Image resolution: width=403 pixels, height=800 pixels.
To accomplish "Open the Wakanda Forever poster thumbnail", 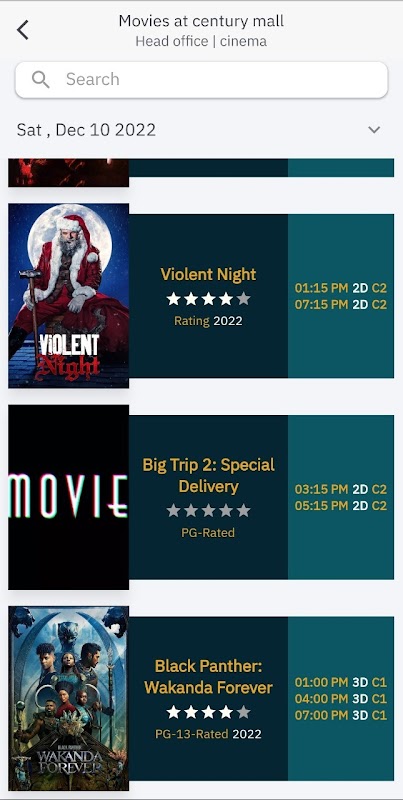I will [x=68, y=698].
